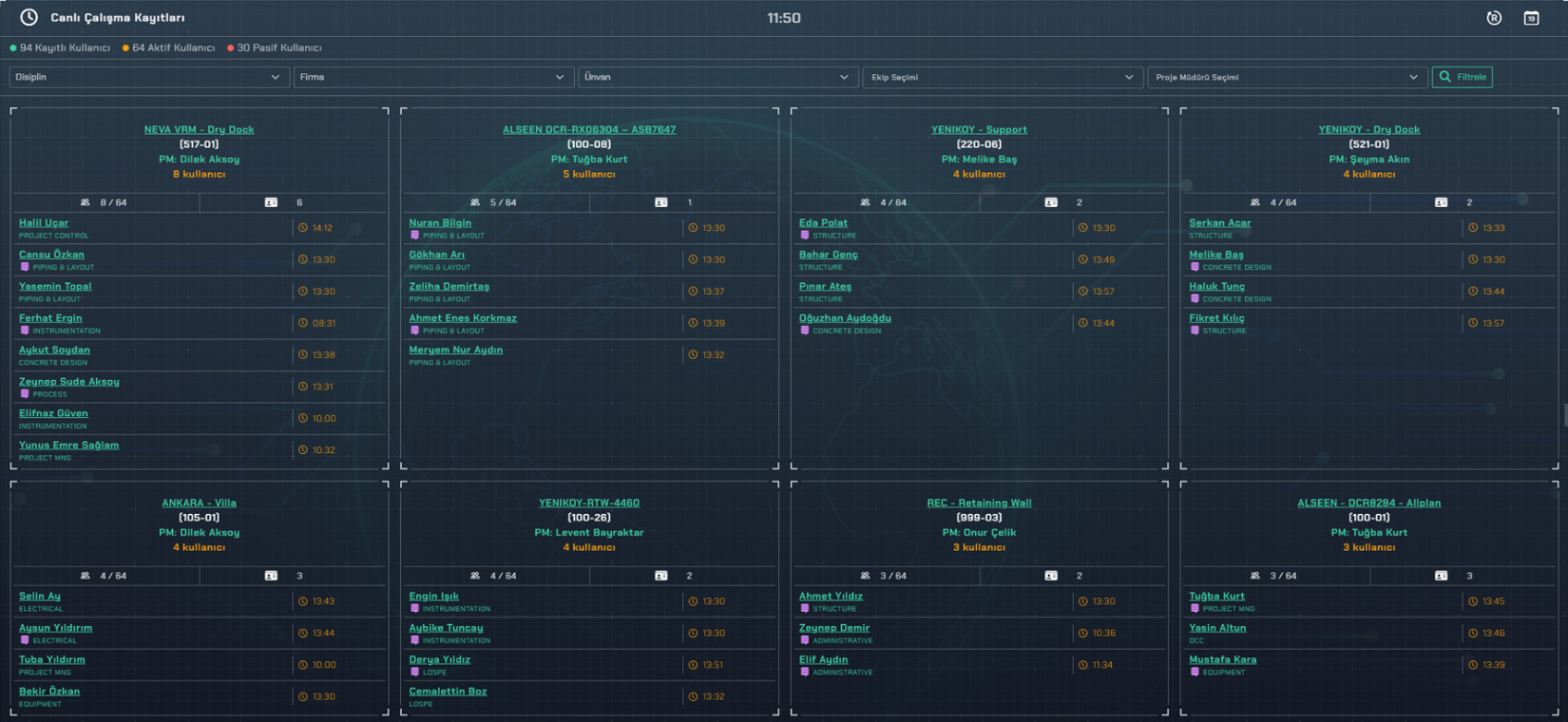
Task: Click the people icon in ALSEEN DCR-RX06304 card
Action: [475, 202]
